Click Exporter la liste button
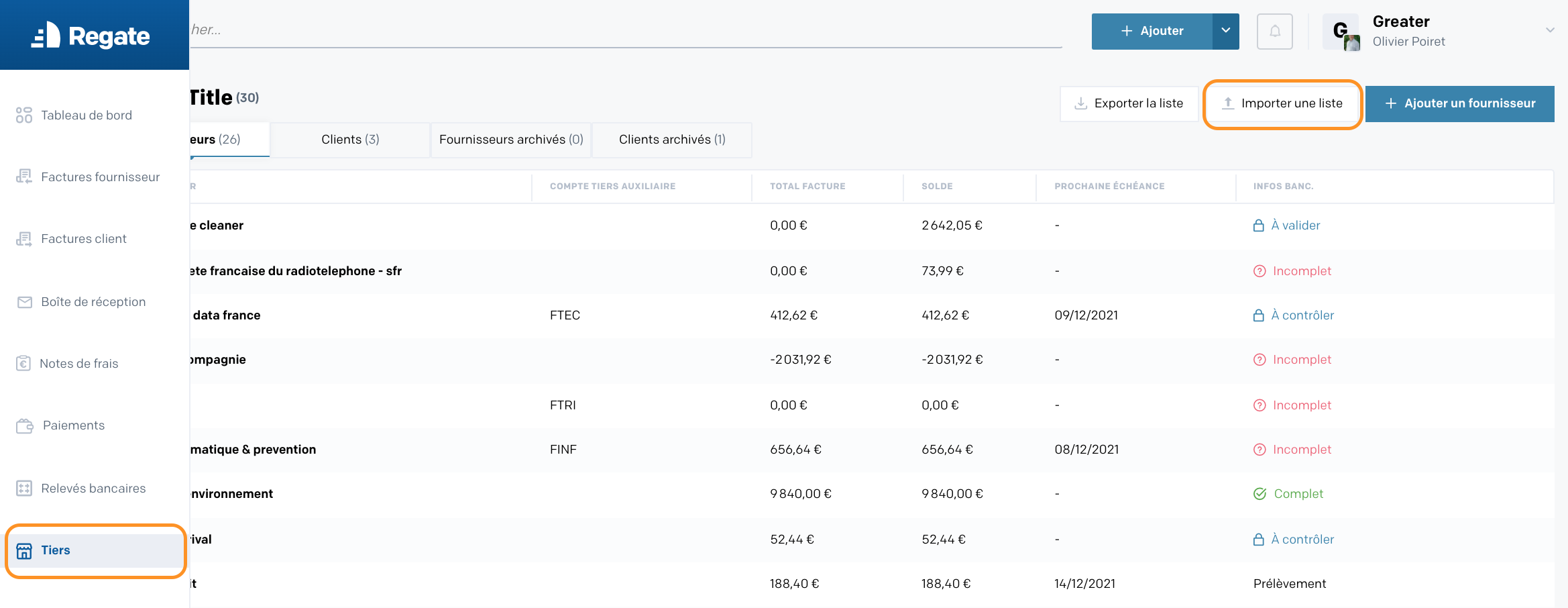 click(x=1129, y=103)
